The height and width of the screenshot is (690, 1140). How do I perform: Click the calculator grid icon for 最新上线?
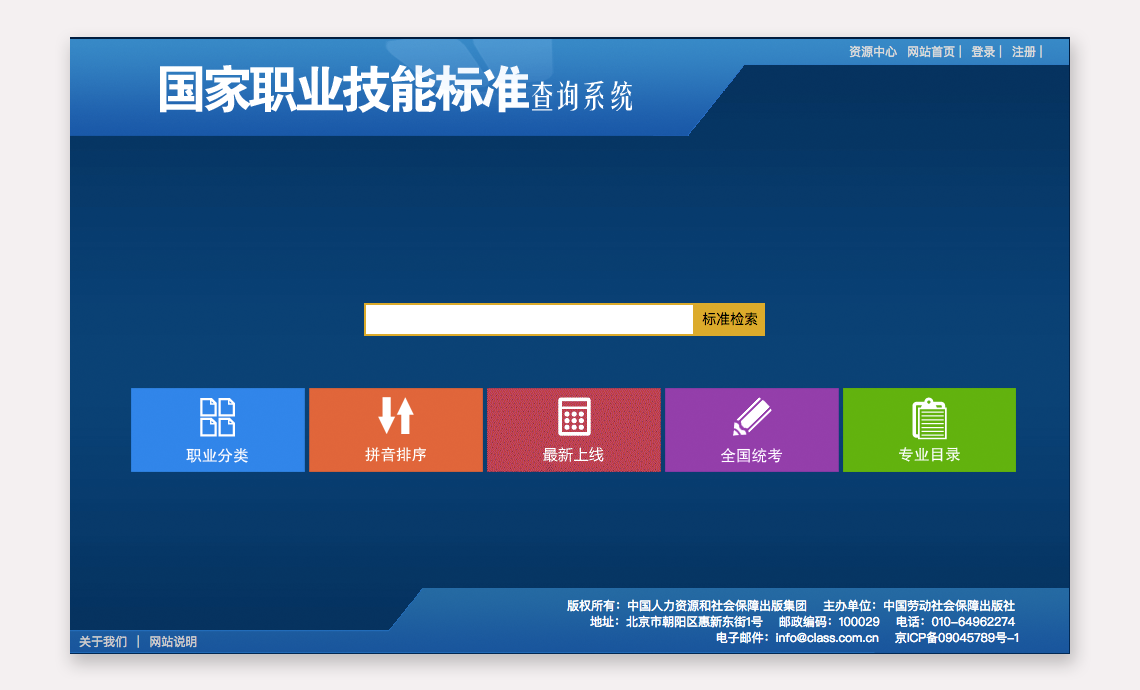(x=574, y=416)
